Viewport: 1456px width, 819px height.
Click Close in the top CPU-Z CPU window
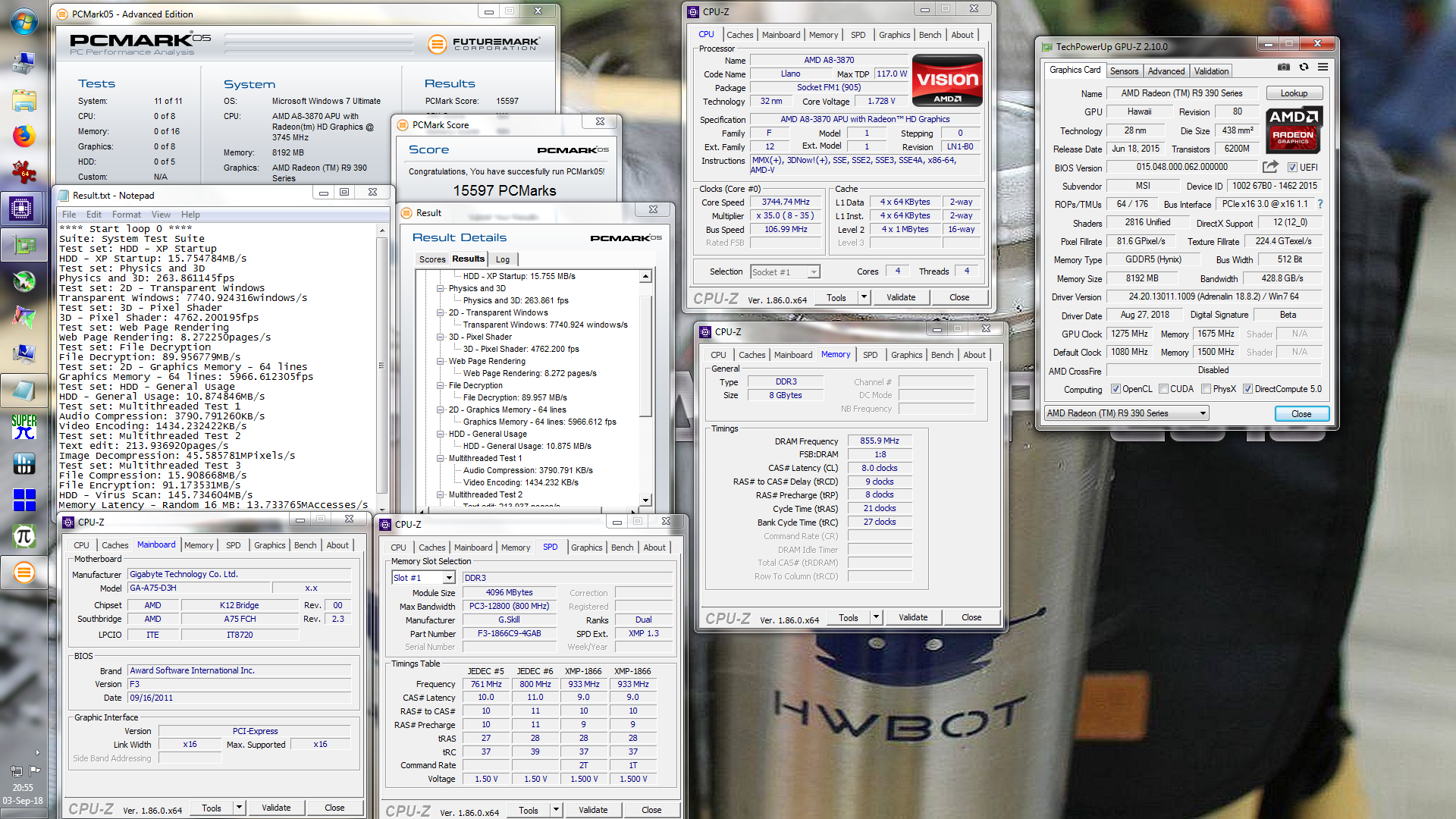[959, 297]
